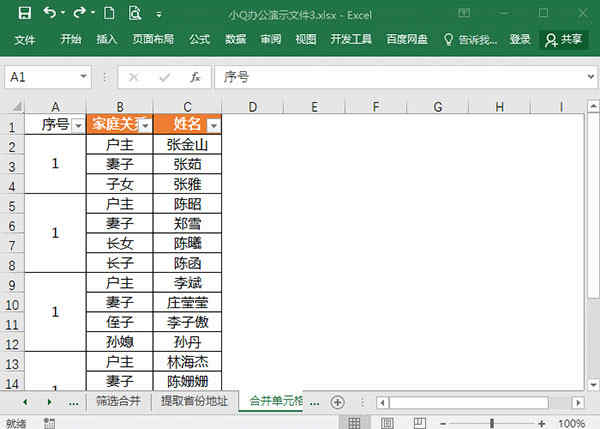Viewport: 600px width, 429px height.
Task: Redo the last undone action
Action: 80,13
